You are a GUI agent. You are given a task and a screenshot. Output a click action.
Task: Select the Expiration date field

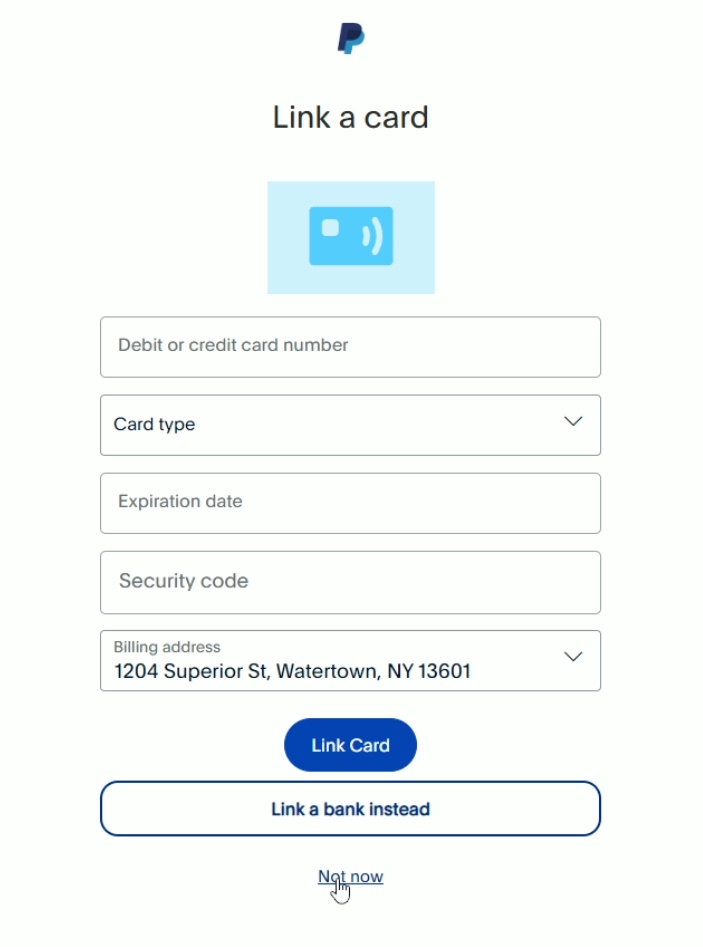[350, 502]
